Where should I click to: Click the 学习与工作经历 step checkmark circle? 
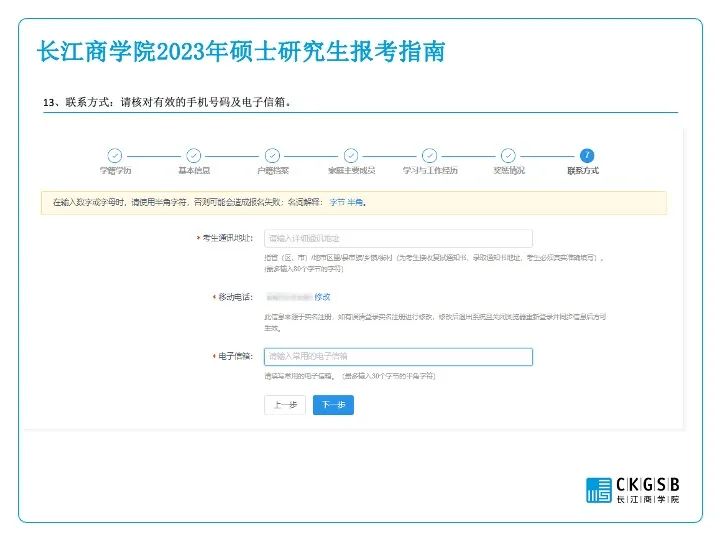tap(429, 156)
